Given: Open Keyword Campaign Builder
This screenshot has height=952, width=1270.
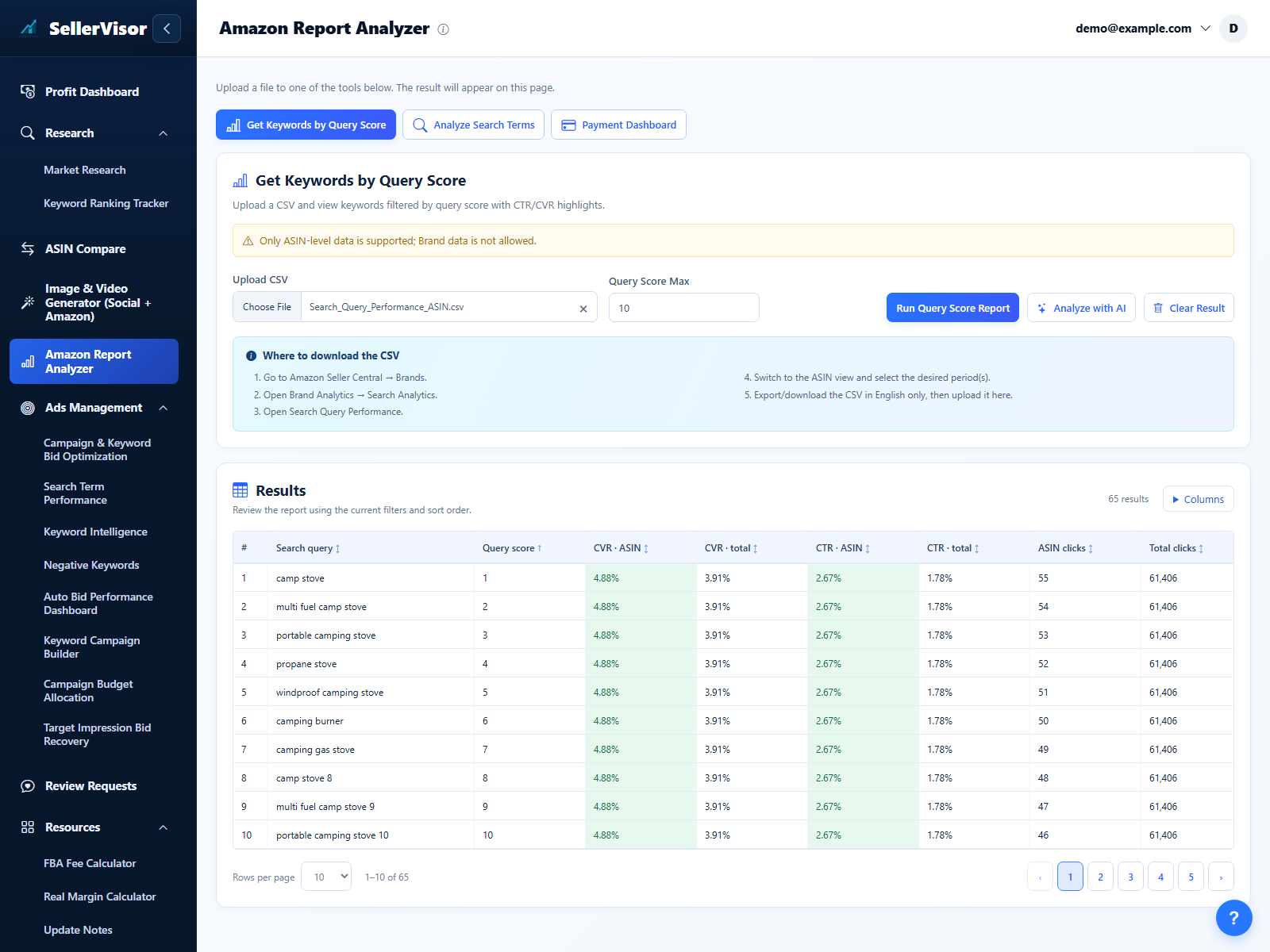Looking at the screenshot, I should 91,647.
